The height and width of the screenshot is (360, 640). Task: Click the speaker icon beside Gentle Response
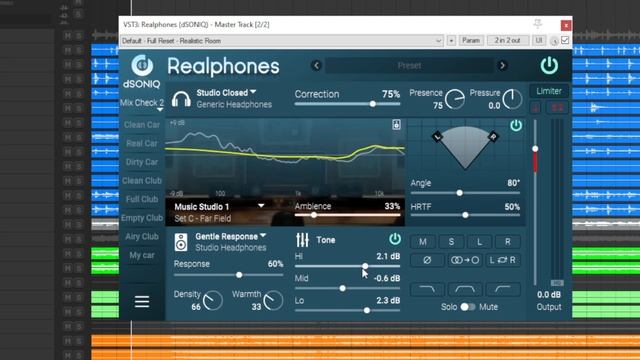tap(181, 242)
